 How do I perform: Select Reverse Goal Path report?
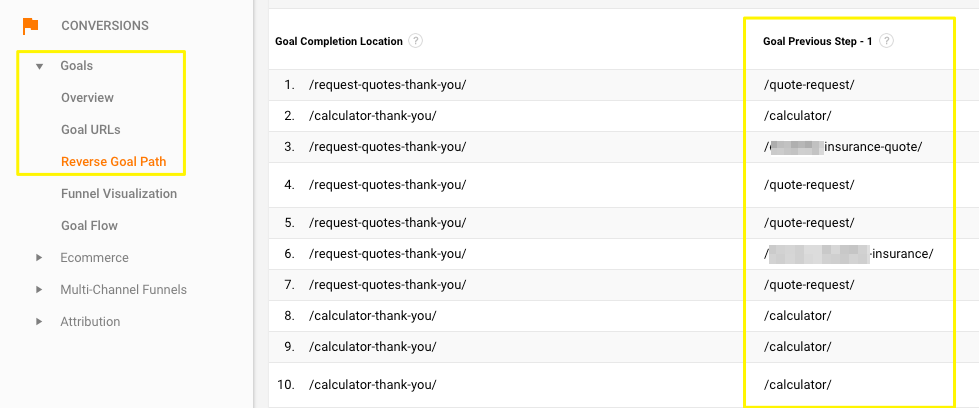114,161
